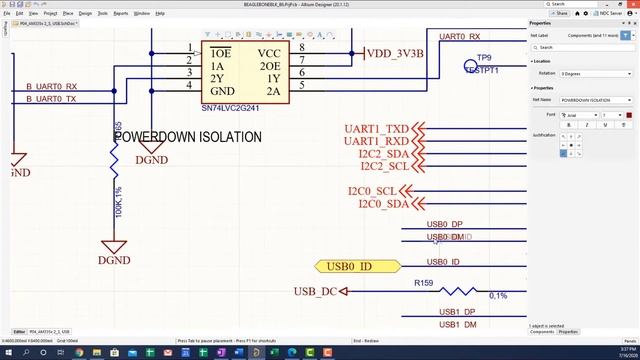Image resolution: width=640 pixels, height=360 pixels.
Task: Click the R159 resistor symbol
Action: (458, 291)
